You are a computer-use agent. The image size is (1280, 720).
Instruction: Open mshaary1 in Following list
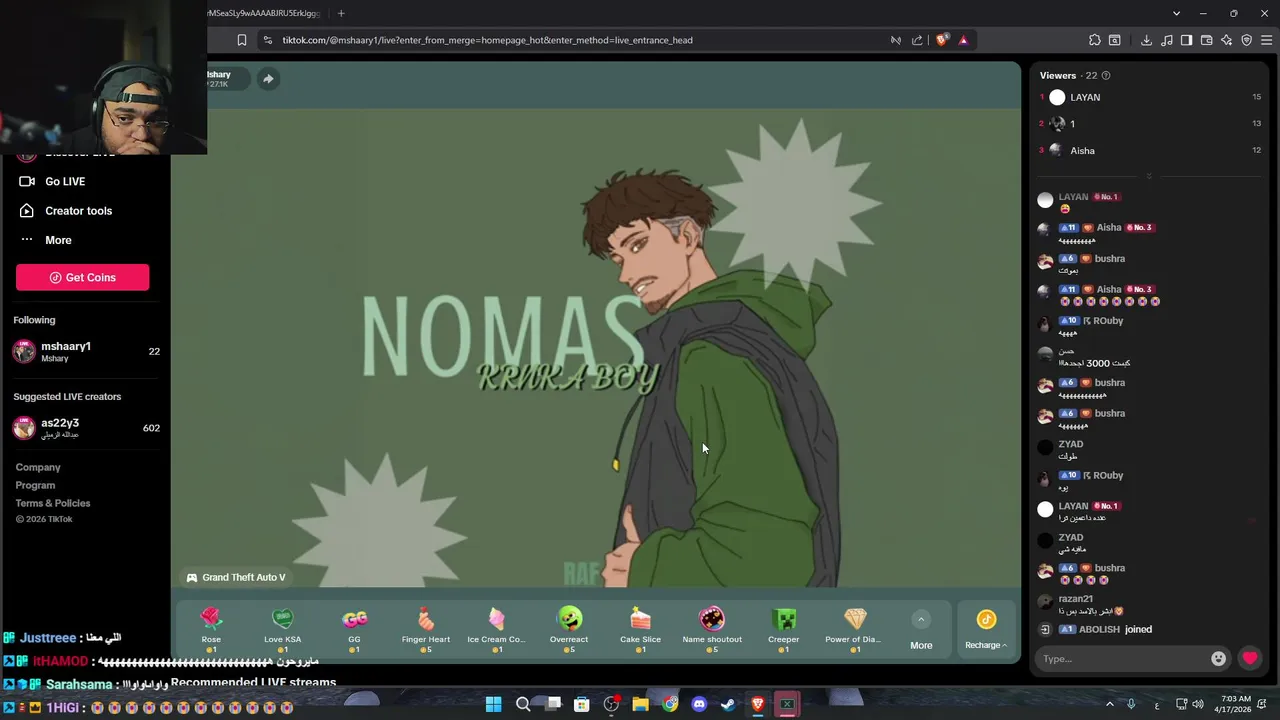[x=85, y=351]
